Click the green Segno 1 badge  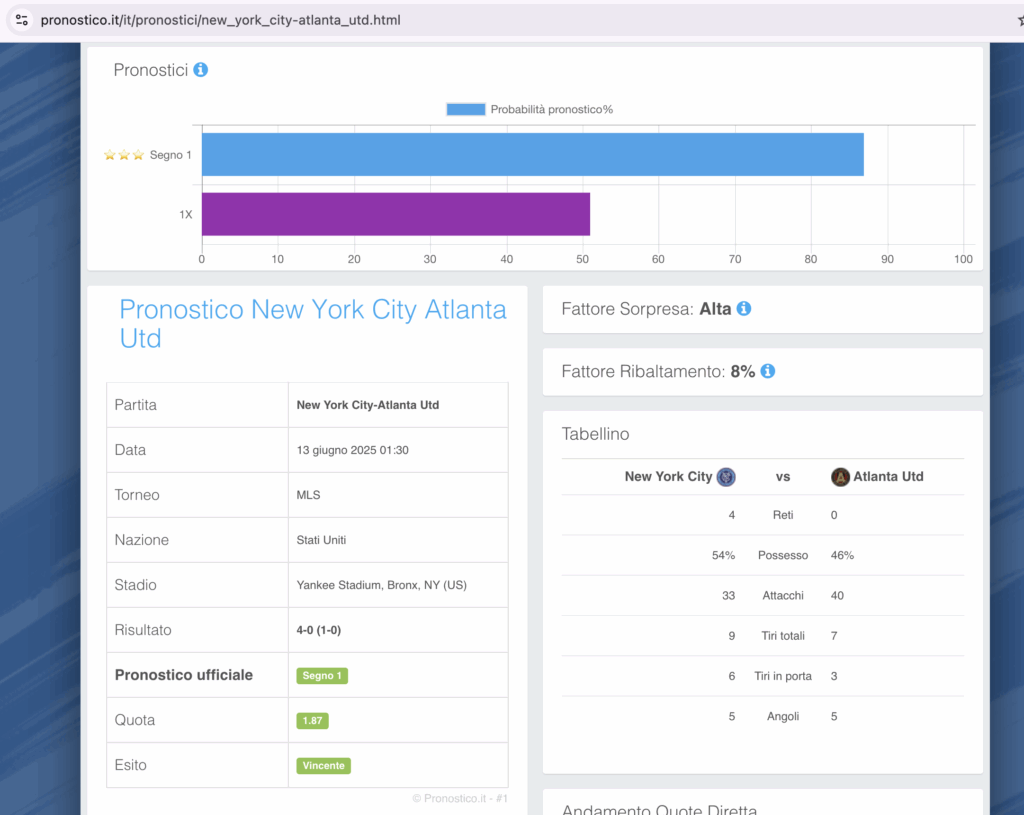(322, 675)
